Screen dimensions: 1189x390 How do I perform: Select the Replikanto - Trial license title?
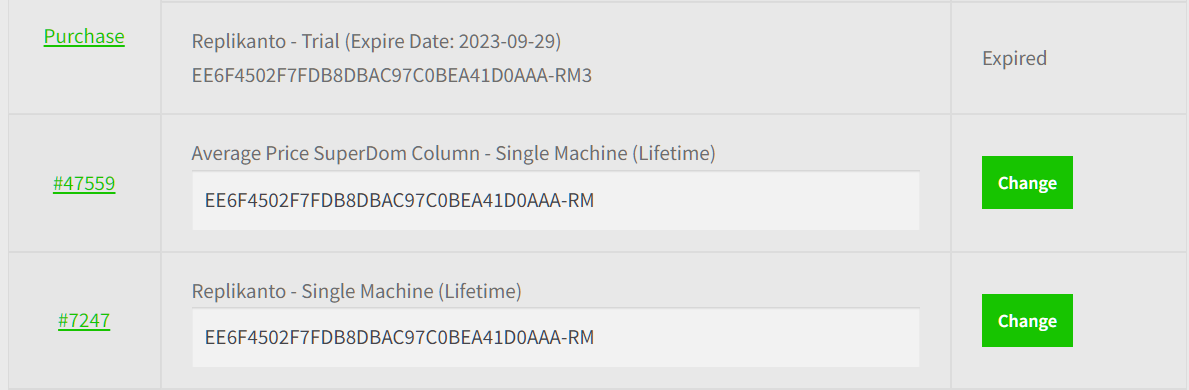(x=376, y=41)
